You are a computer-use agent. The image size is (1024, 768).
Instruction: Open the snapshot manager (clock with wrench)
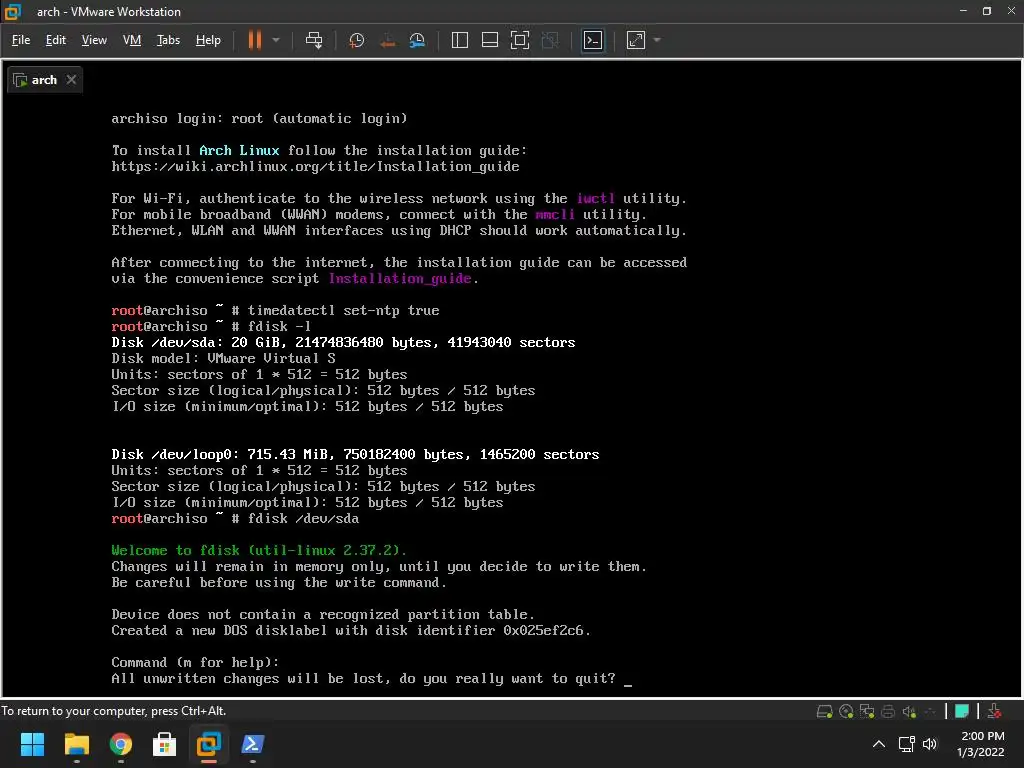click(417, 40)
